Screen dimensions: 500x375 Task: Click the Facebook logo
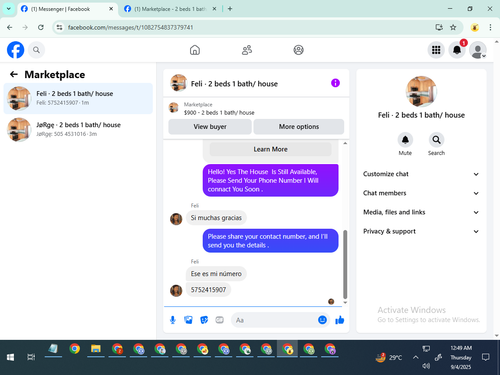tap(15, 50)
